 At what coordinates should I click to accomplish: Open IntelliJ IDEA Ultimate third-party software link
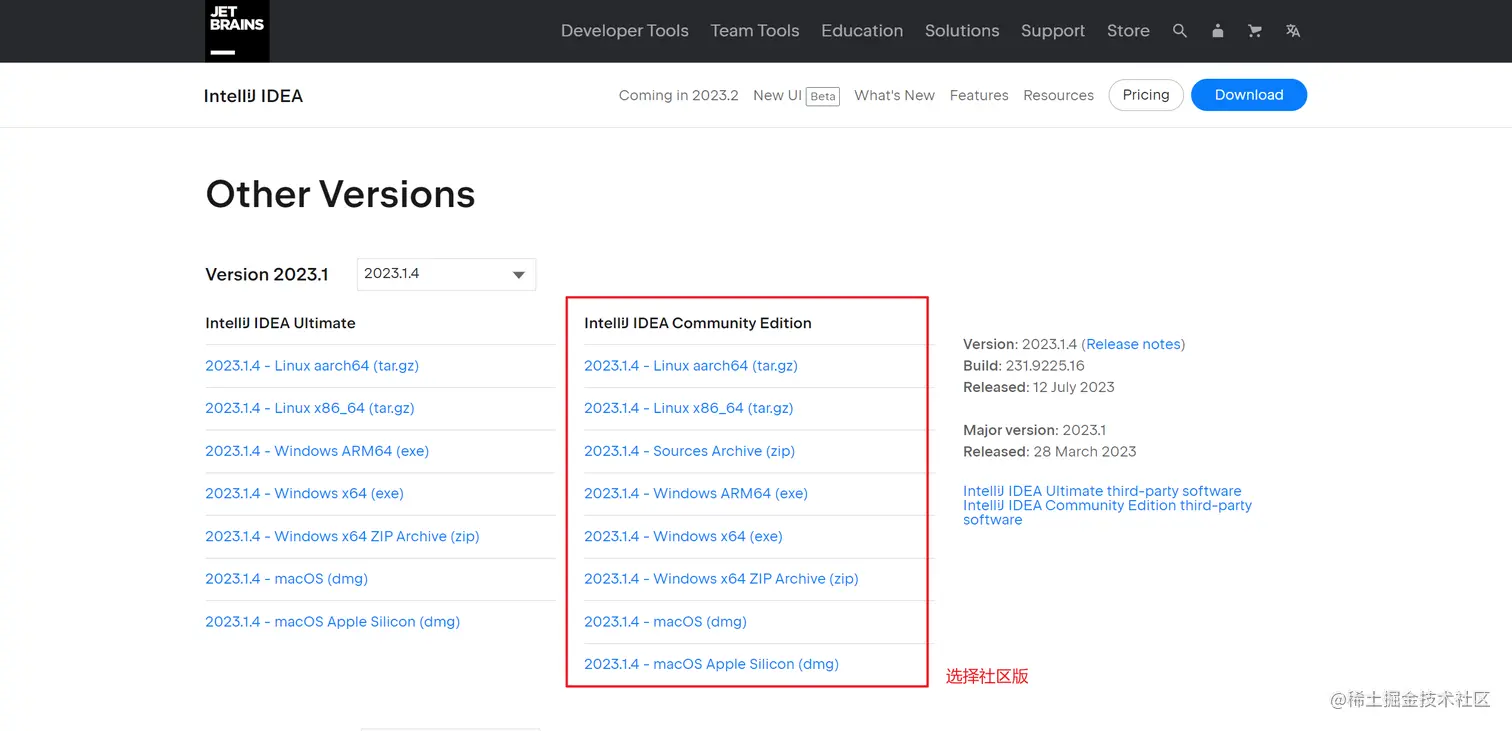pyautogui.click(x=1102, y=491)
